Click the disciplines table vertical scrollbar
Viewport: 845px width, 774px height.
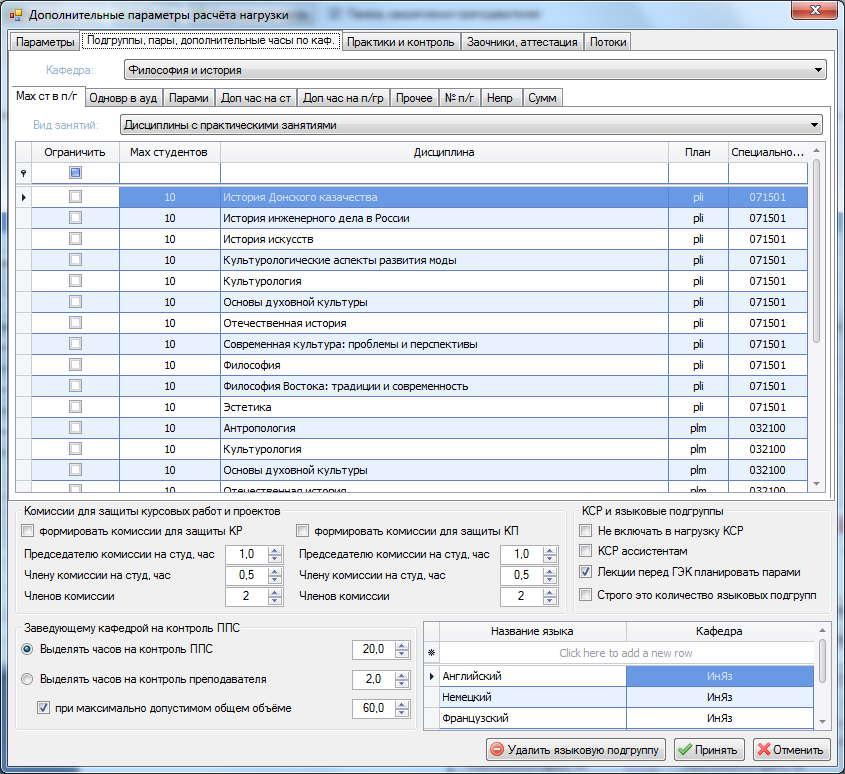click(x=816, y=317)
